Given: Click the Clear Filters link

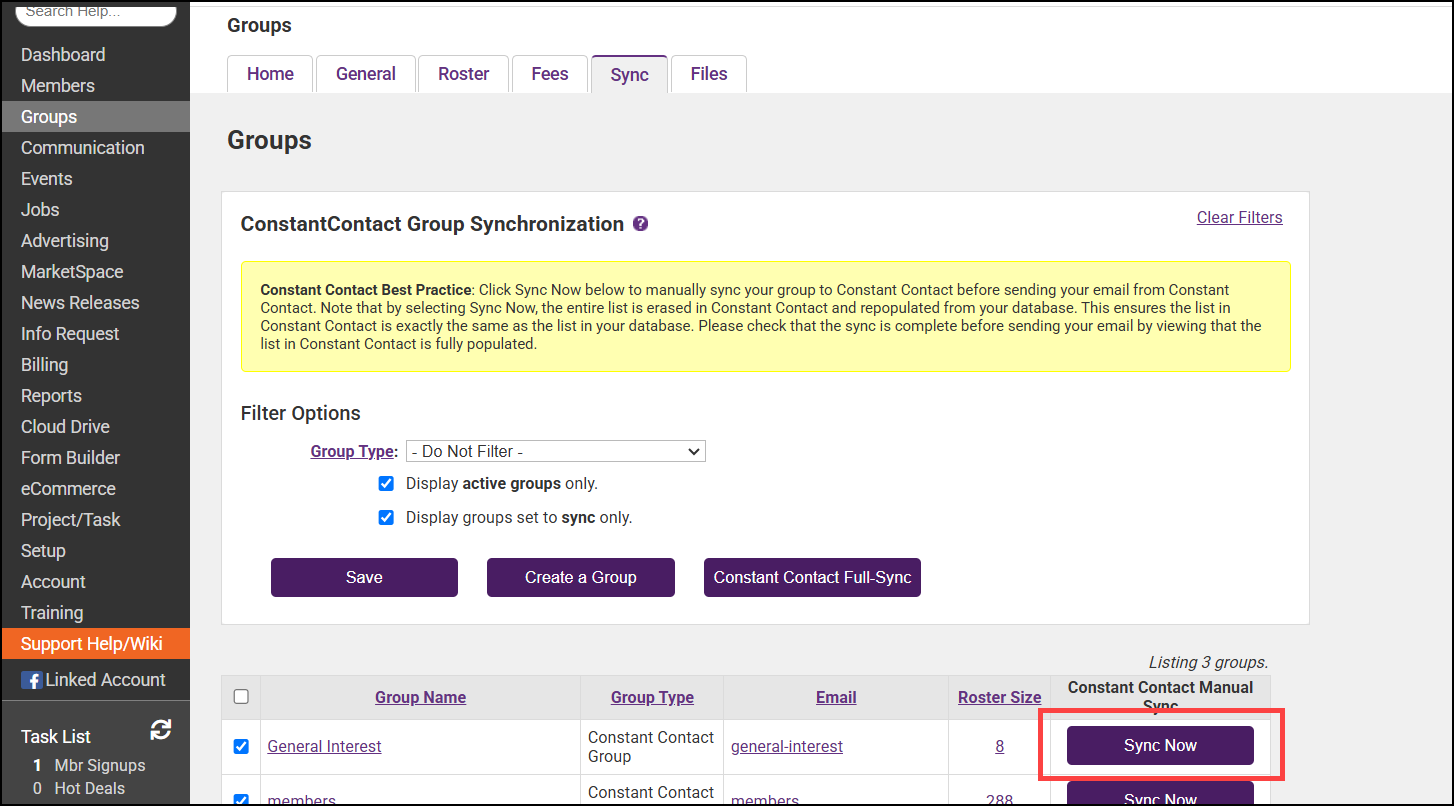Looking at the screenshot, I should coord(1239,217).
